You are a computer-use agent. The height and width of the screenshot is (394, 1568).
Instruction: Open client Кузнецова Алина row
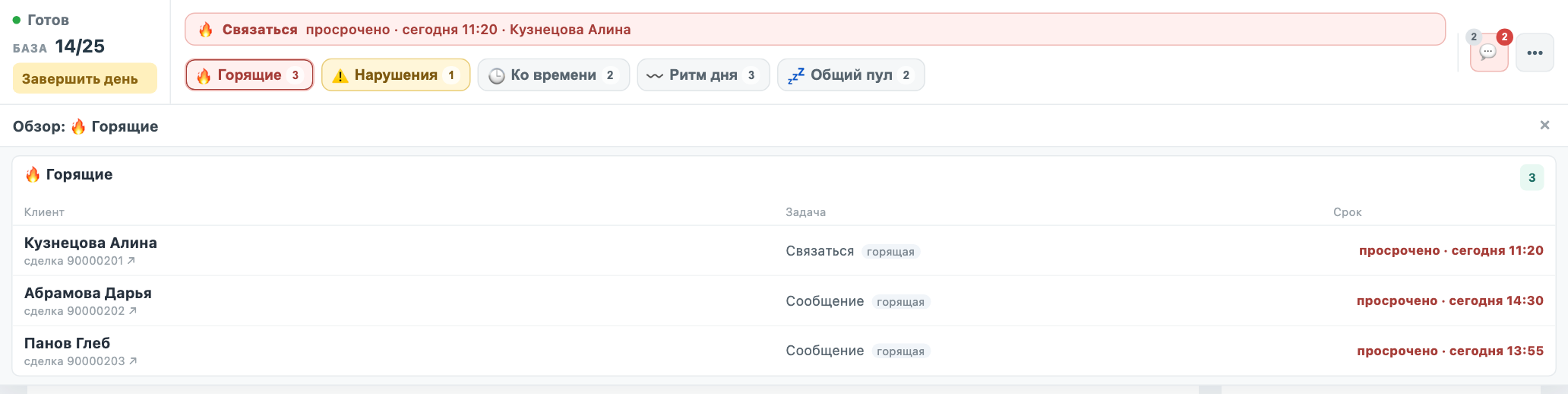(784, 251)
